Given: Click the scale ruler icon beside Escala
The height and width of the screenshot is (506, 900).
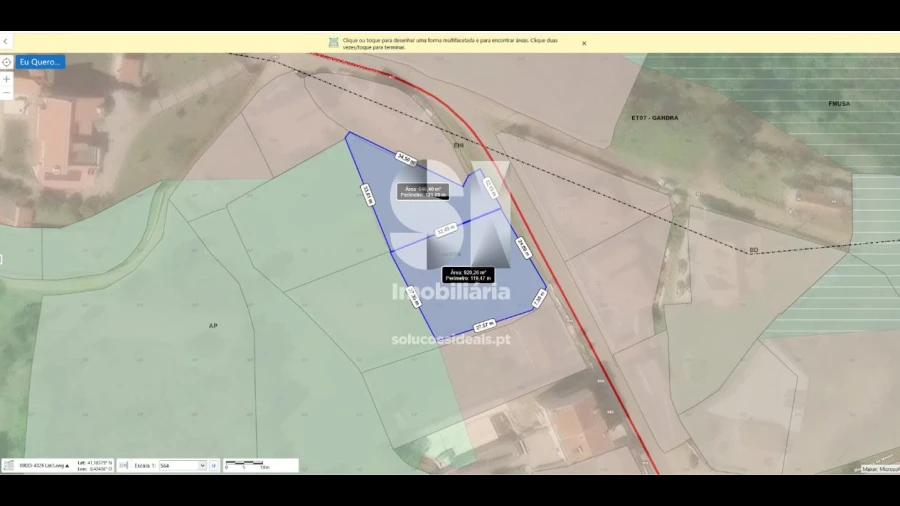Looking at the screenshot, I should tap(123, 466).
